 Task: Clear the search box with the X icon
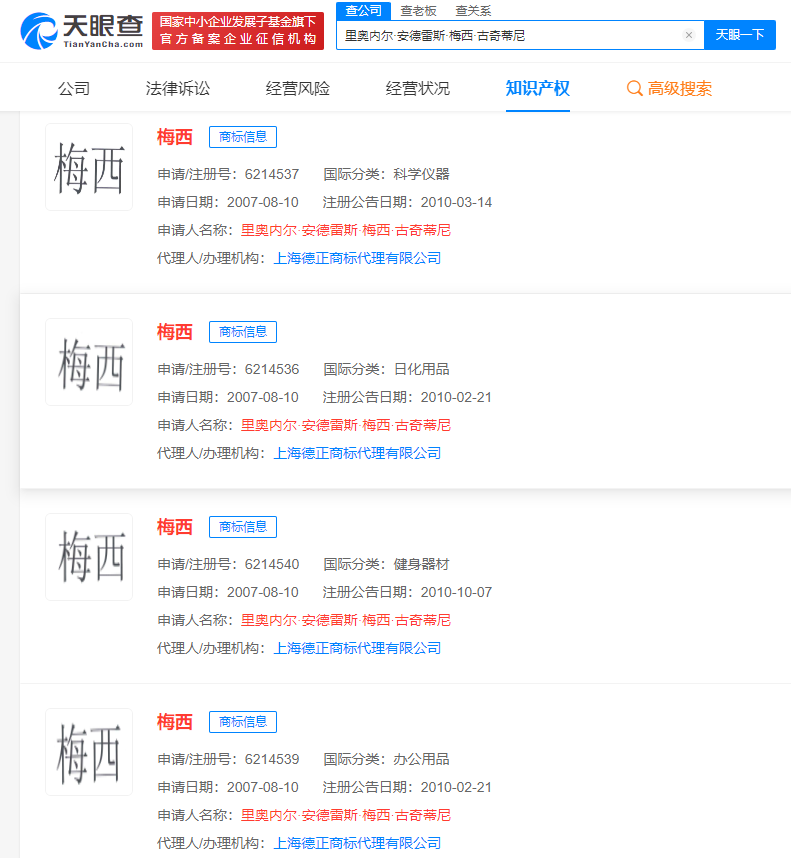[x=688, y=35]
